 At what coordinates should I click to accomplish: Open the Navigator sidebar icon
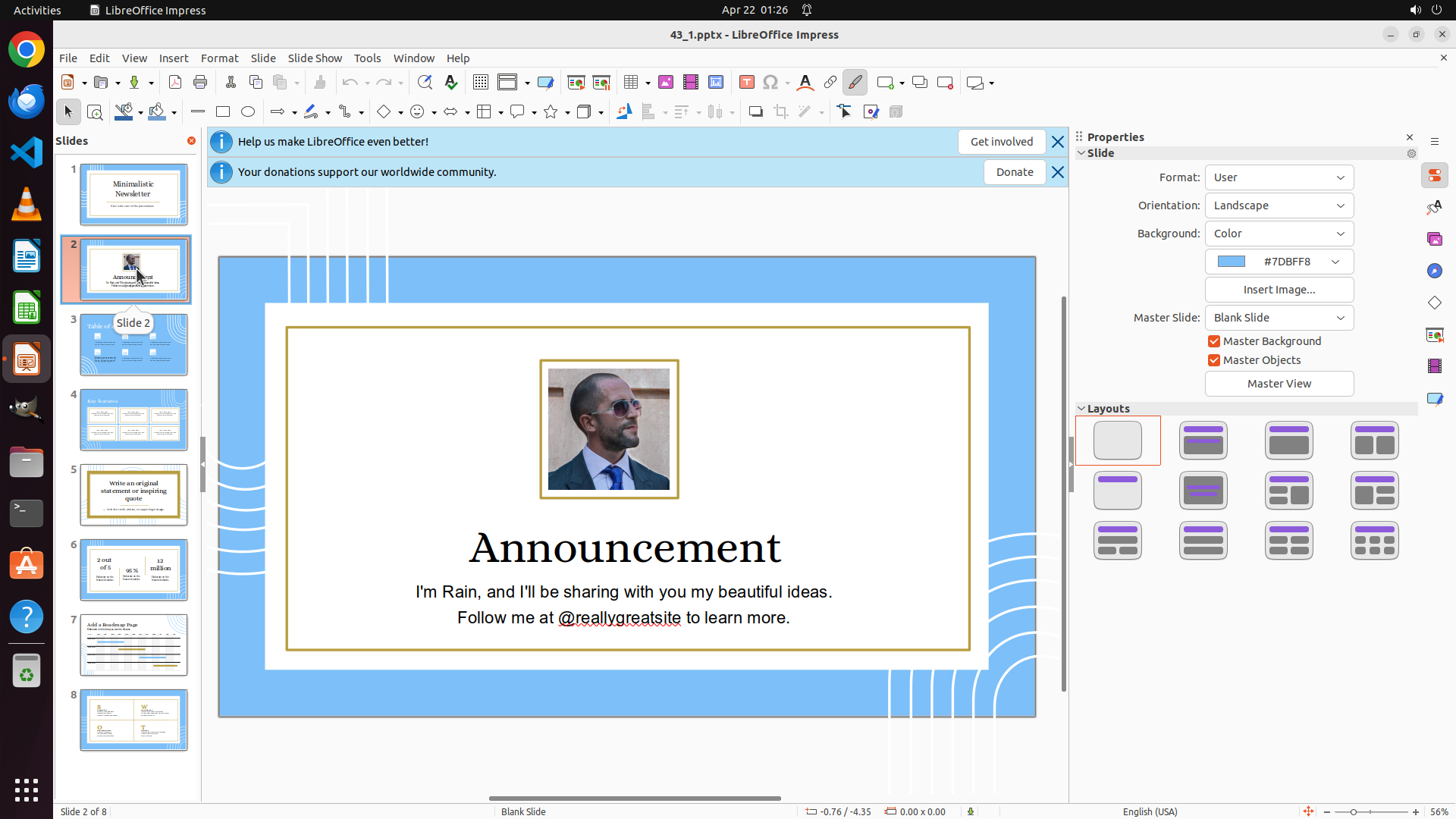pyautogui.click(x=1434, y=271)
